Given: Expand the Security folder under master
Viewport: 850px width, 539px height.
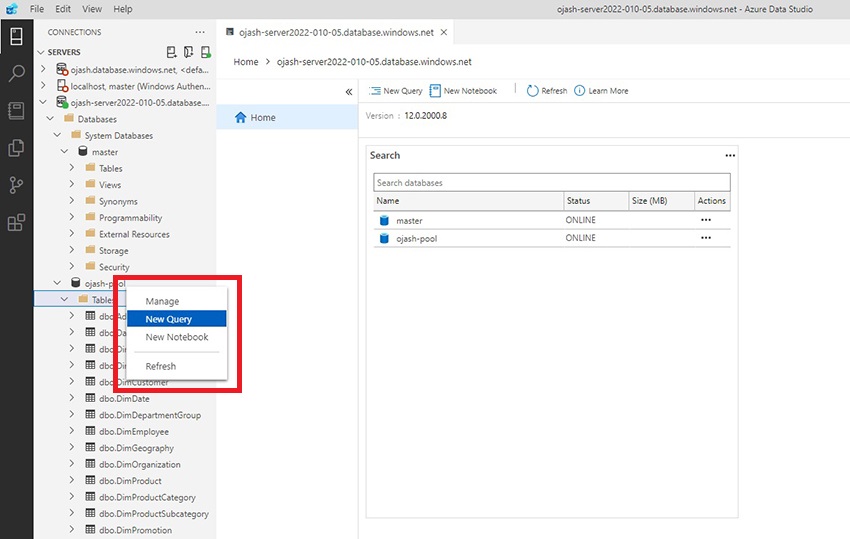Looking at the screenshot, I should (x=72, y=266).
